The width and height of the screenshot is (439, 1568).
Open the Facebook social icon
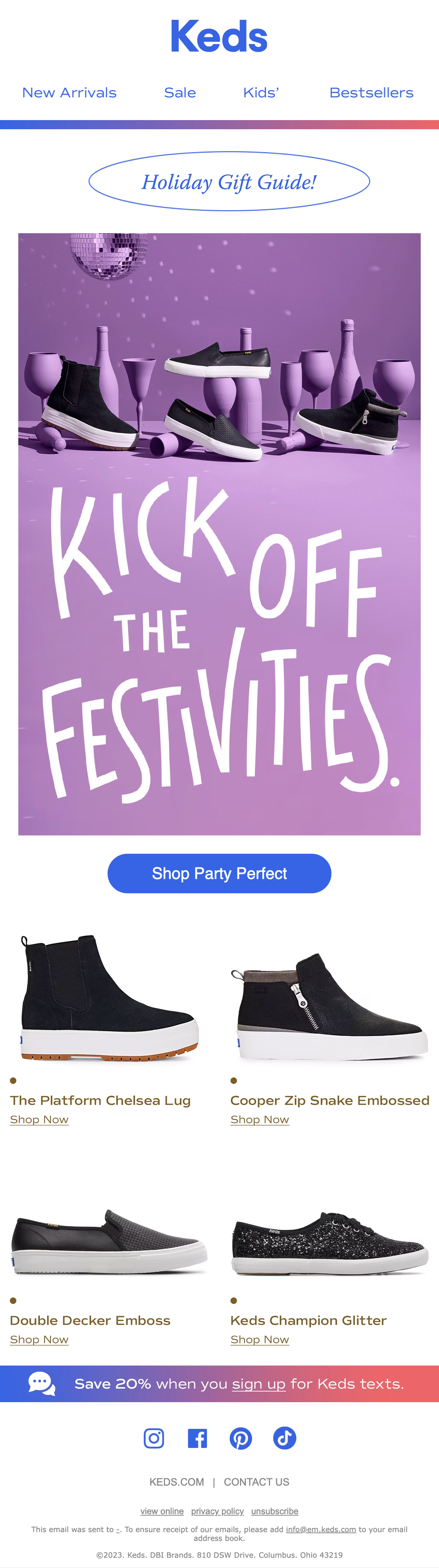[x=197, y=1438]
